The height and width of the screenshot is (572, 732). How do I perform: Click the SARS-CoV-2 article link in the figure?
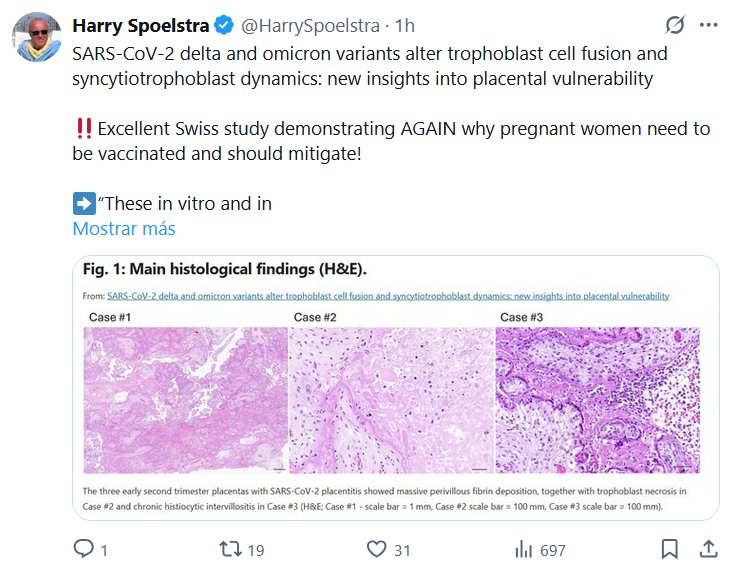coord(387,296)
